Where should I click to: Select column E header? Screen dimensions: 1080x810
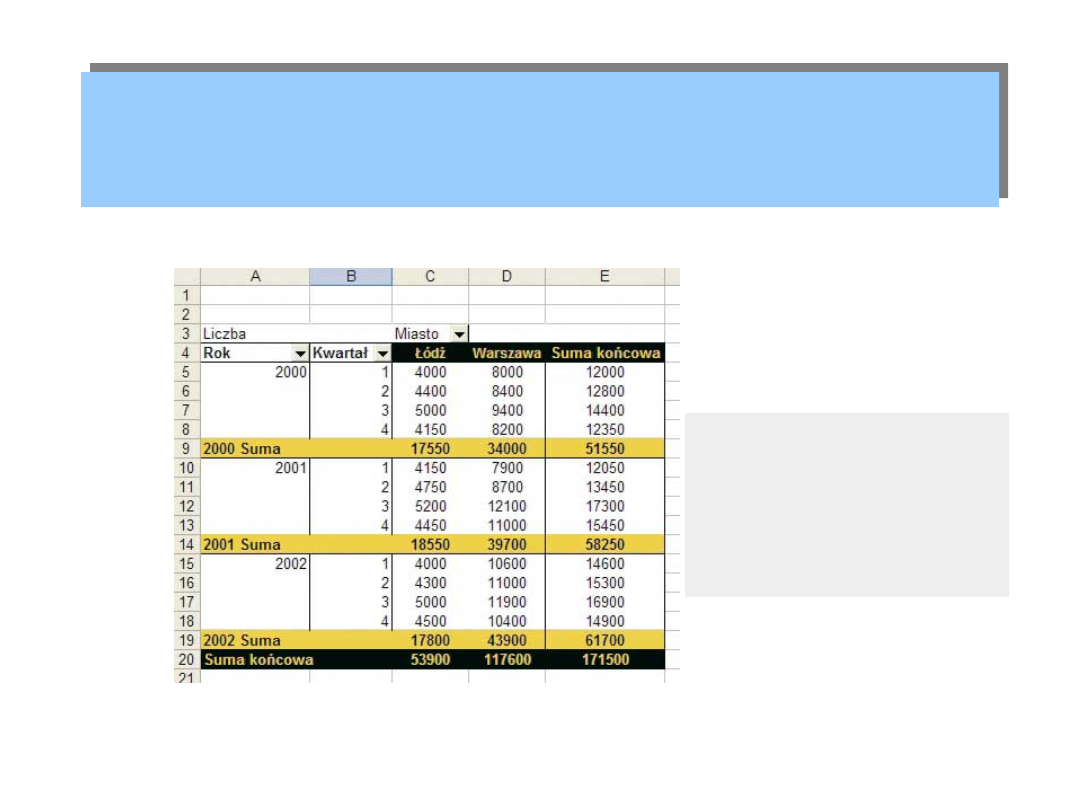605,277
